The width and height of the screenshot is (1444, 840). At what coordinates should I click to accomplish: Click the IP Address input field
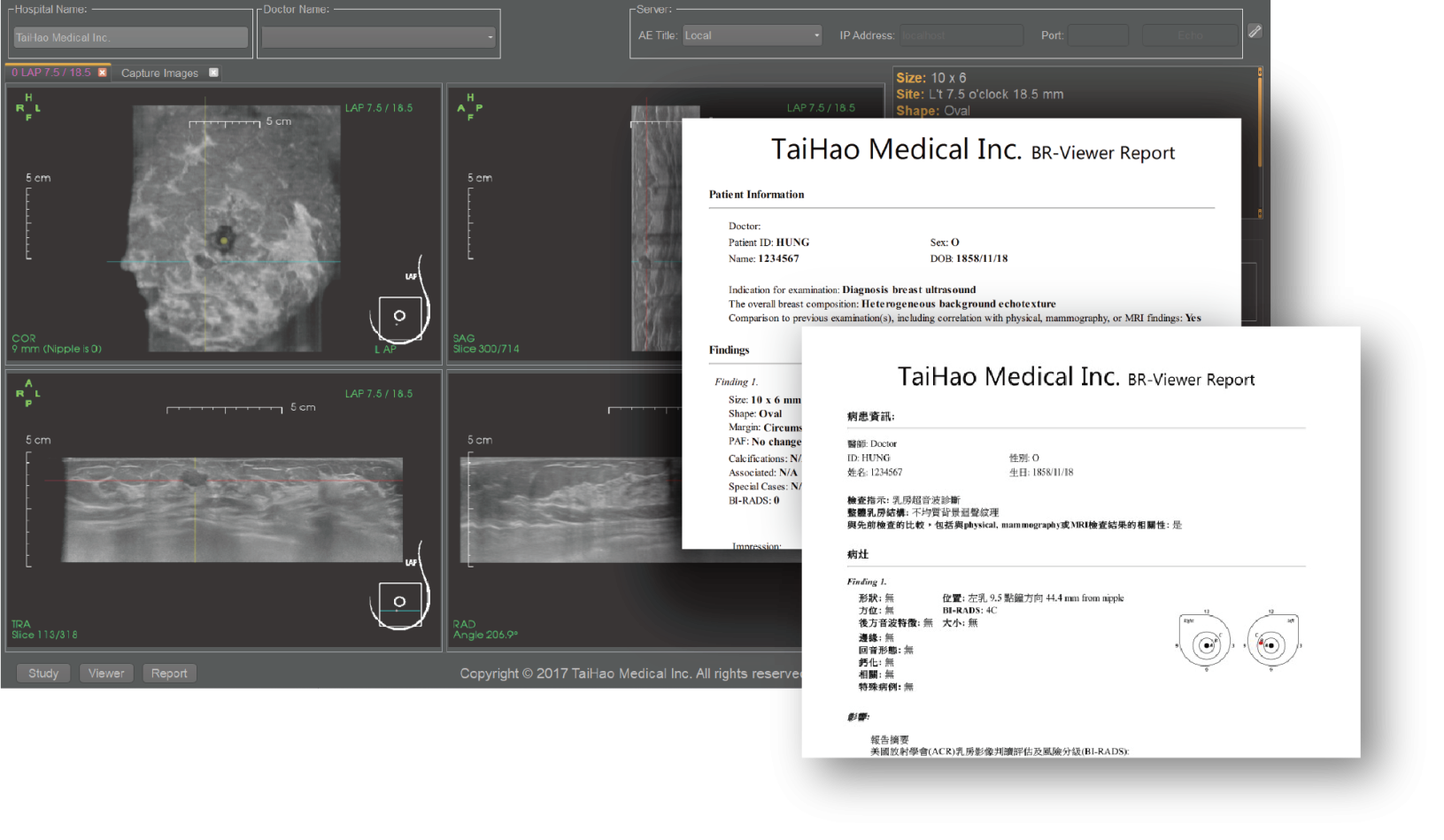[961, 35]
